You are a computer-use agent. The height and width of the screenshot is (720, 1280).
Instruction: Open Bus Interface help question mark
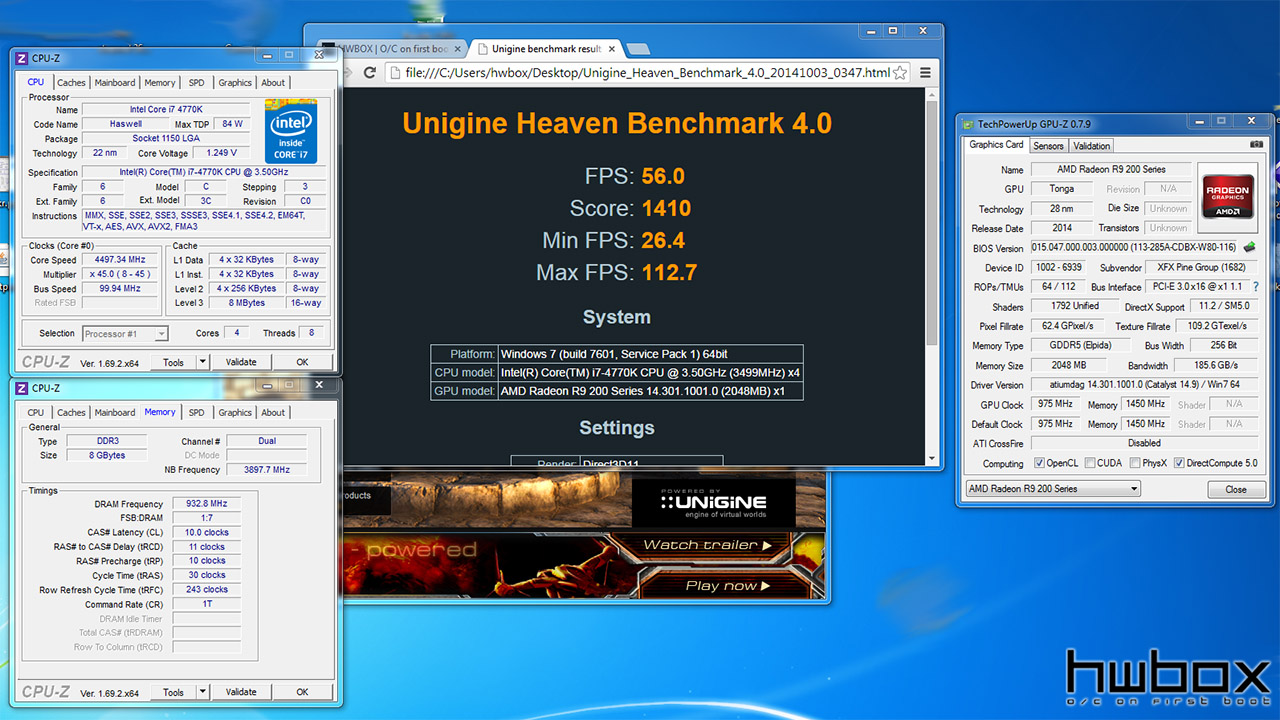(1256, 287)
